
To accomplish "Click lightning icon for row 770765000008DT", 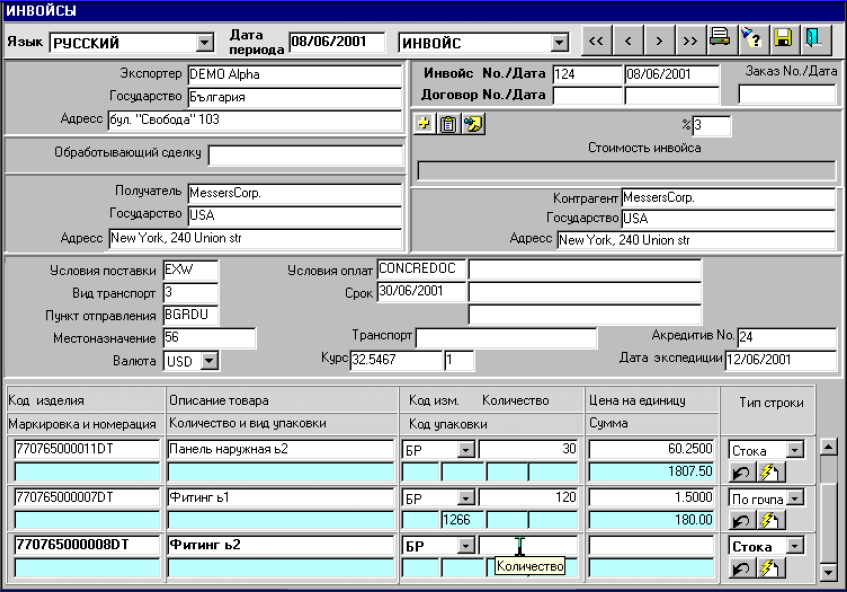I will (x=770, y=568).
